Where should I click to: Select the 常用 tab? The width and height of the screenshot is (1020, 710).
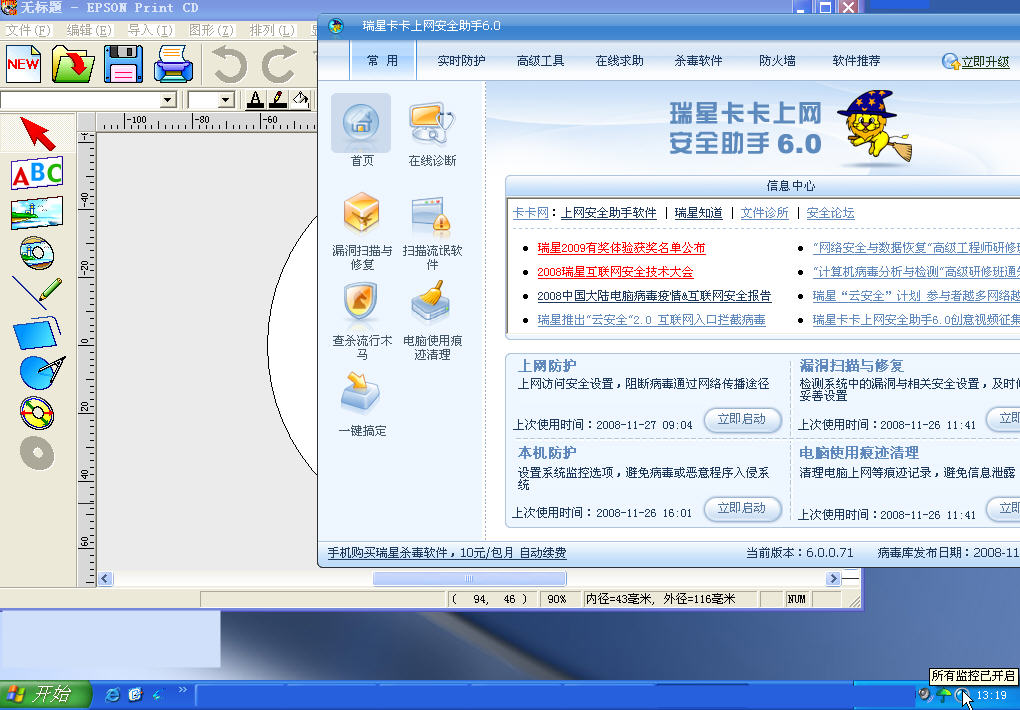382,61
